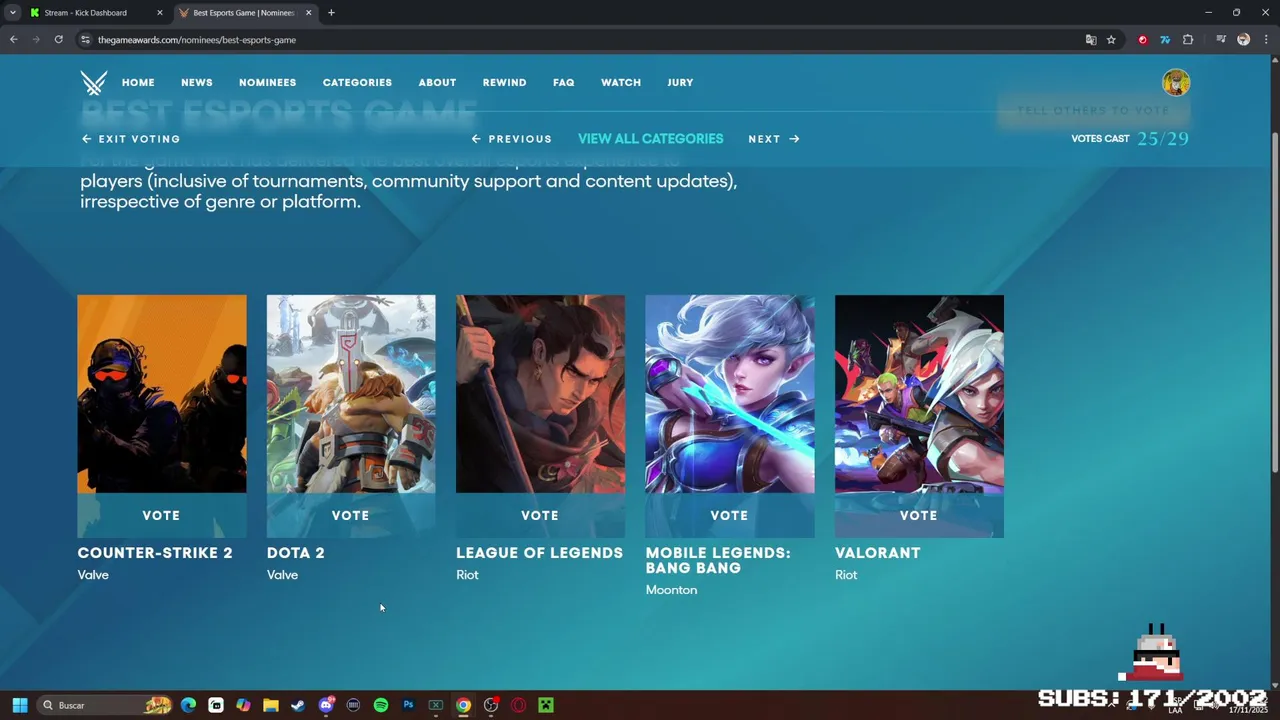Open Photoshop from the taskbar
Viewport: 1280px width, 720px height.
click(x=408, y=705)
